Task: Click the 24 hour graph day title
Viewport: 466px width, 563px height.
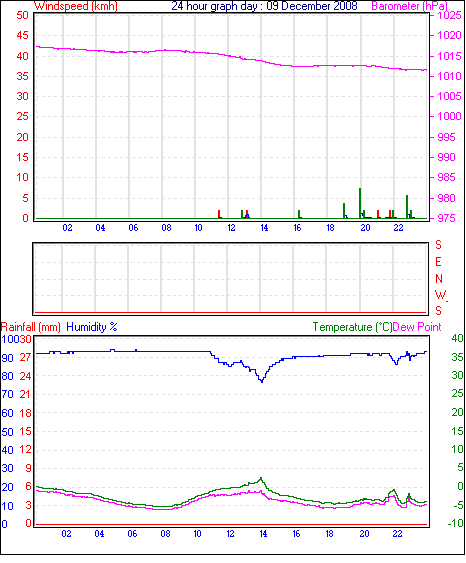Action: (x=264, y=6)
